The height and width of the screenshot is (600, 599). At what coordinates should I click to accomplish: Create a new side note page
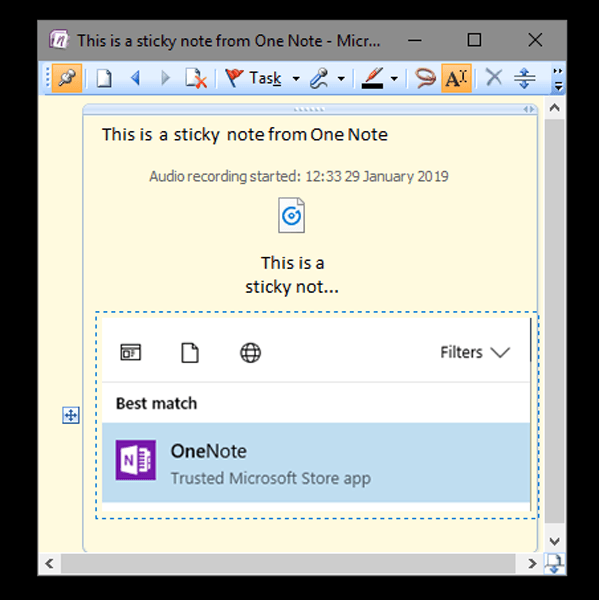tap(104, 78)
